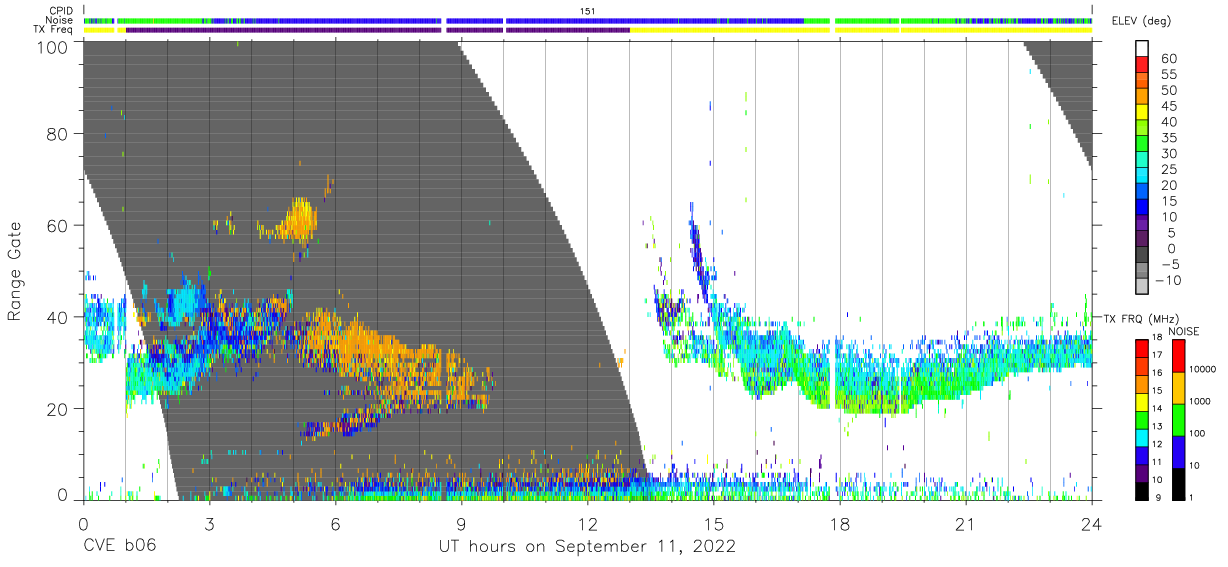Viewport: 1228px width, 567px height.
Task: Click the '100' tick label on Range Gate axis
Action: [x=53, y=46]
